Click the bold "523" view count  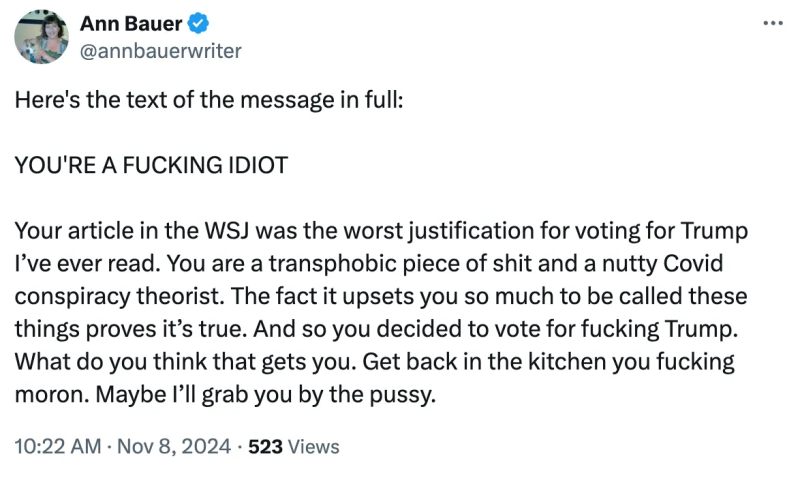265,446
